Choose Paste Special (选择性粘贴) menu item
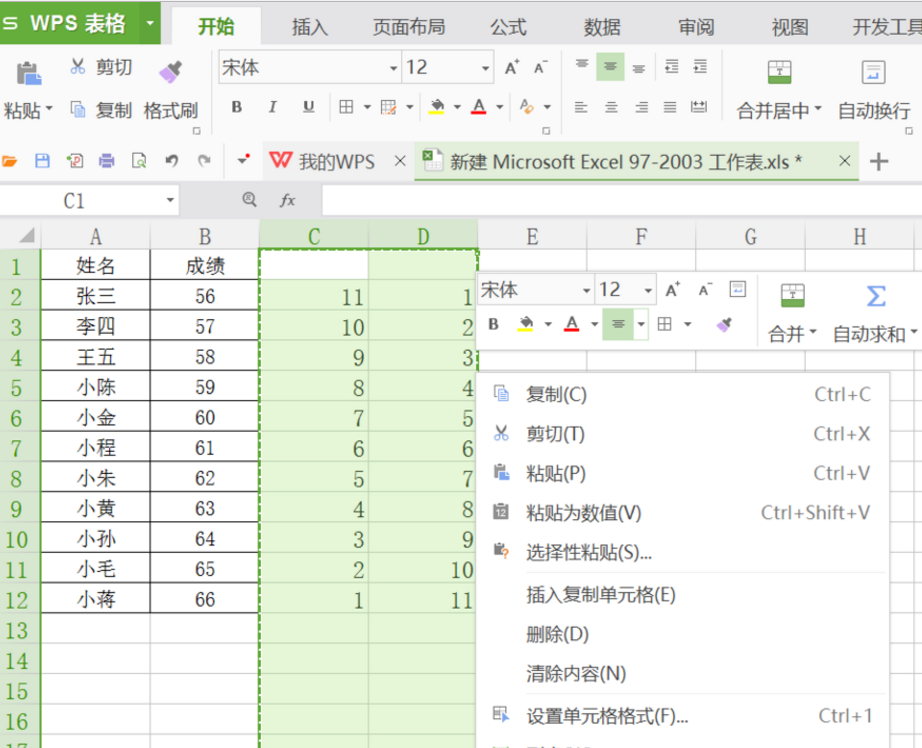 (682, 552)
